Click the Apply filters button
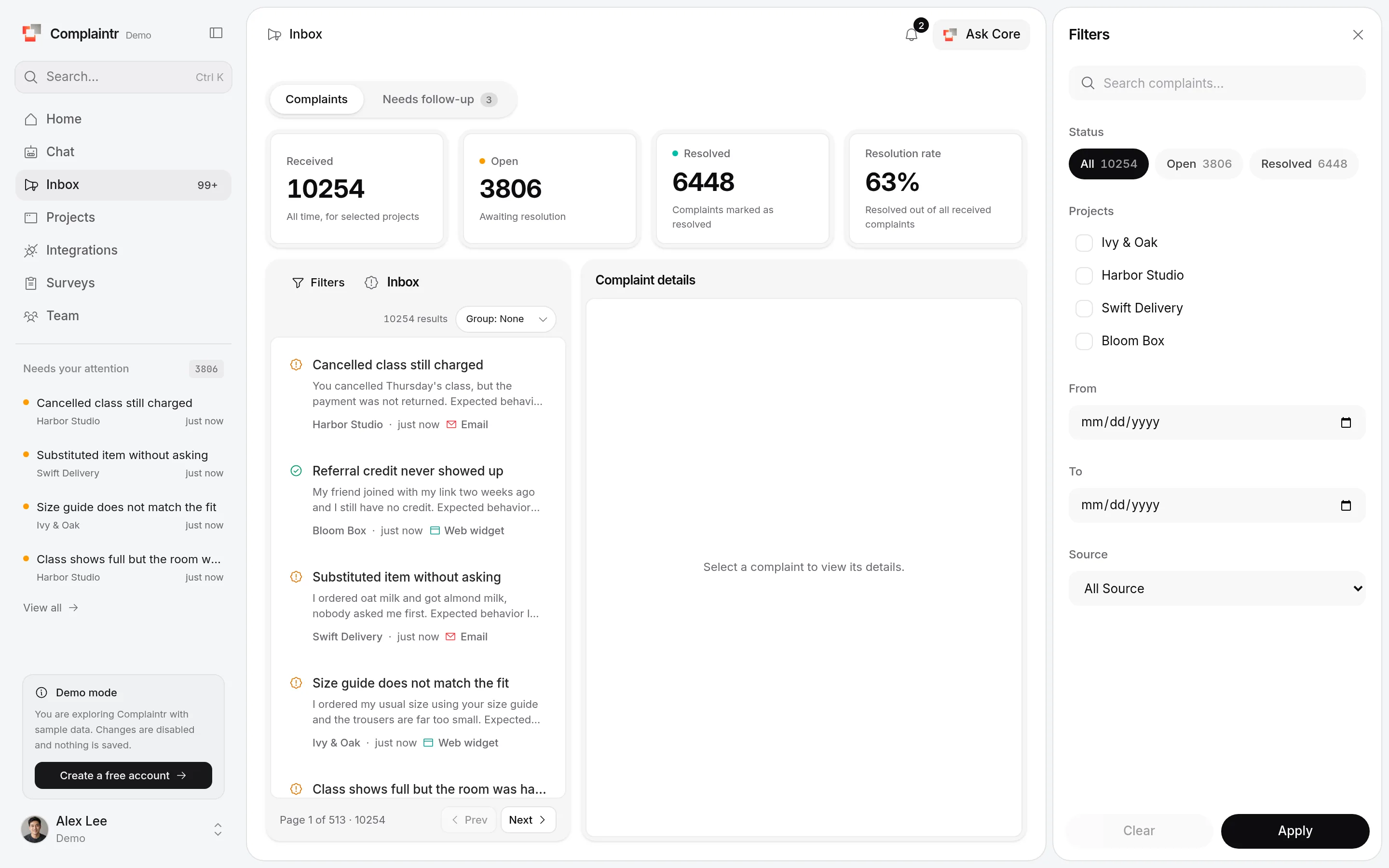Image resolution: width=1389 pixels, height=868 pixels. coord(1295,831)
